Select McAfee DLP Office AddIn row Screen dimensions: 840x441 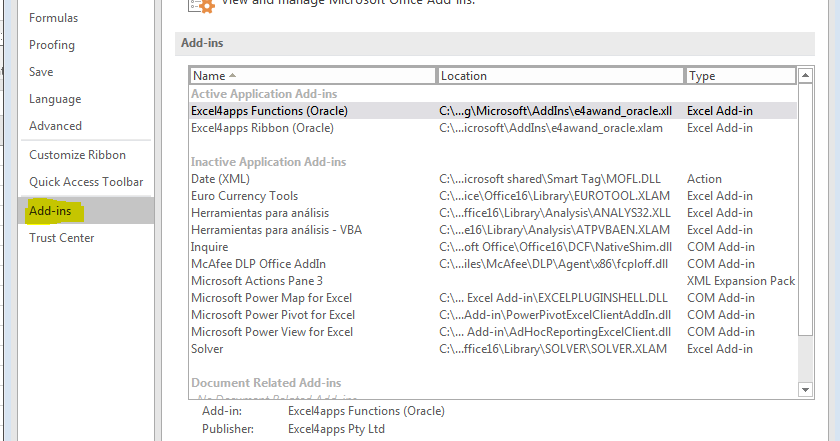coord(493,264)
